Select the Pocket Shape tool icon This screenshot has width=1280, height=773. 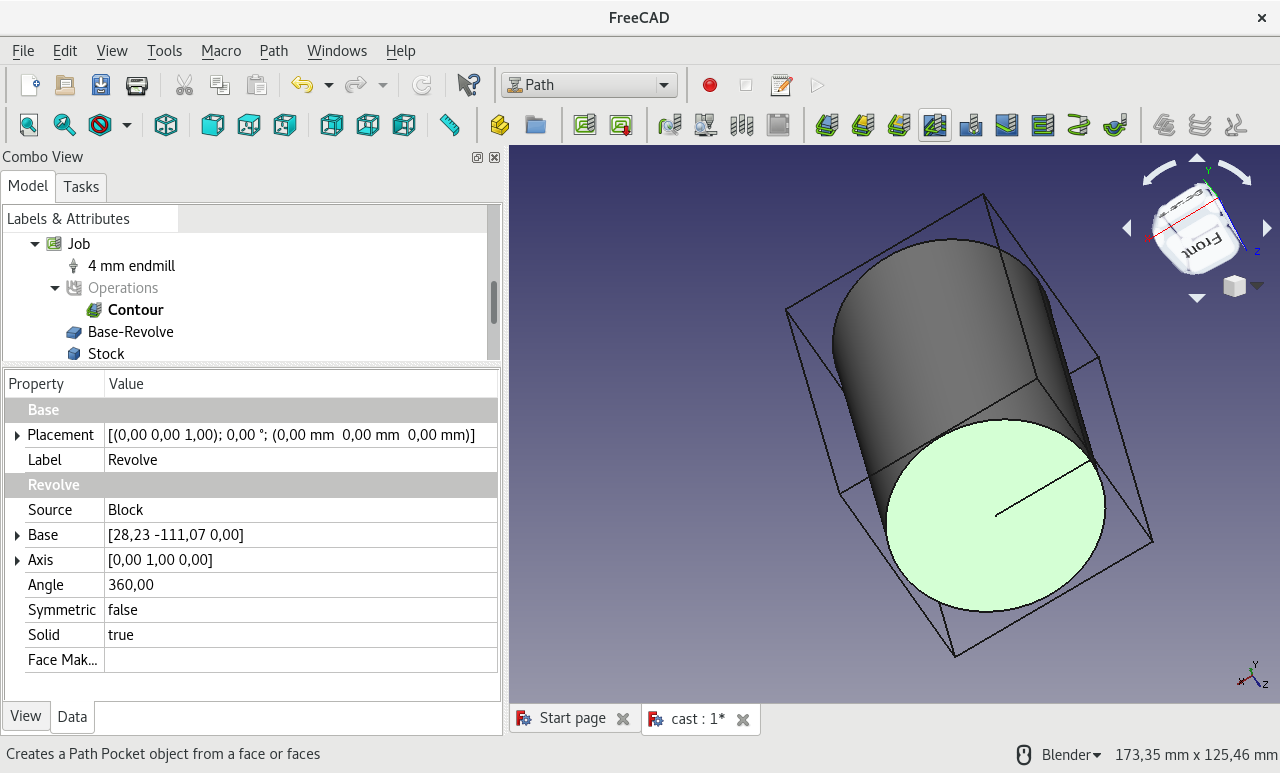coord(935,125)
